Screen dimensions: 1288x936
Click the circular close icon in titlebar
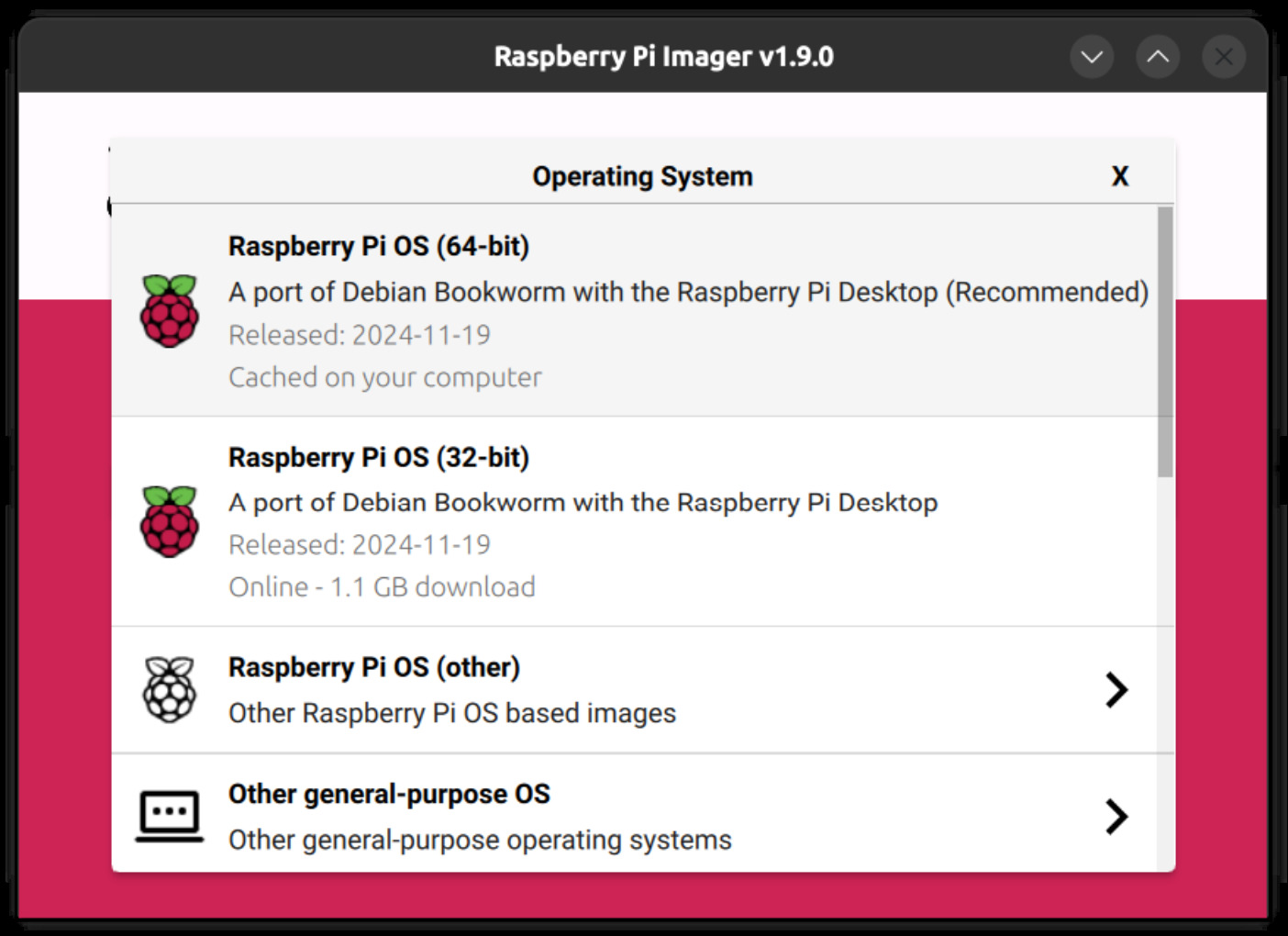click(1223, 56)
